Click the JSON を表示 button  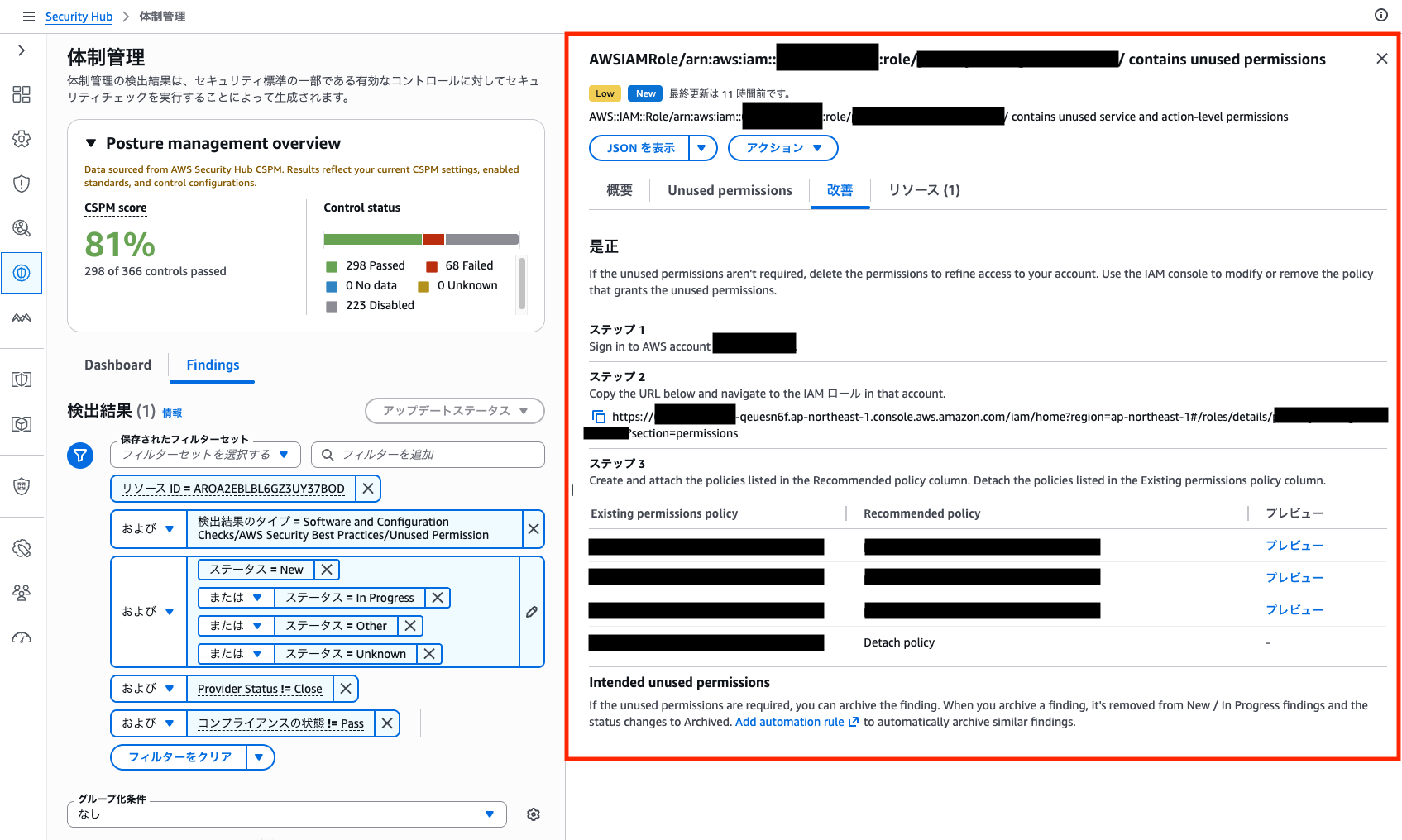pos(640,148)
